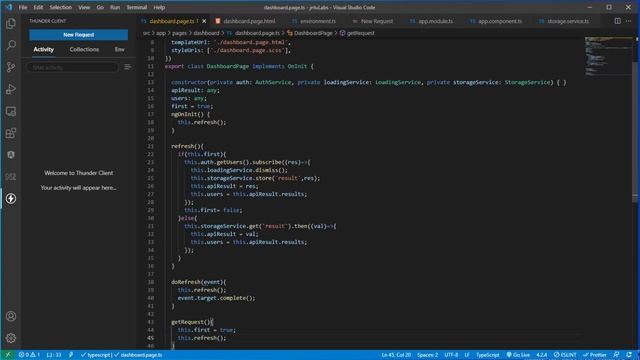Switch to the Env tab in Thunder Client

pyautogui.click(x=119, y=49)
